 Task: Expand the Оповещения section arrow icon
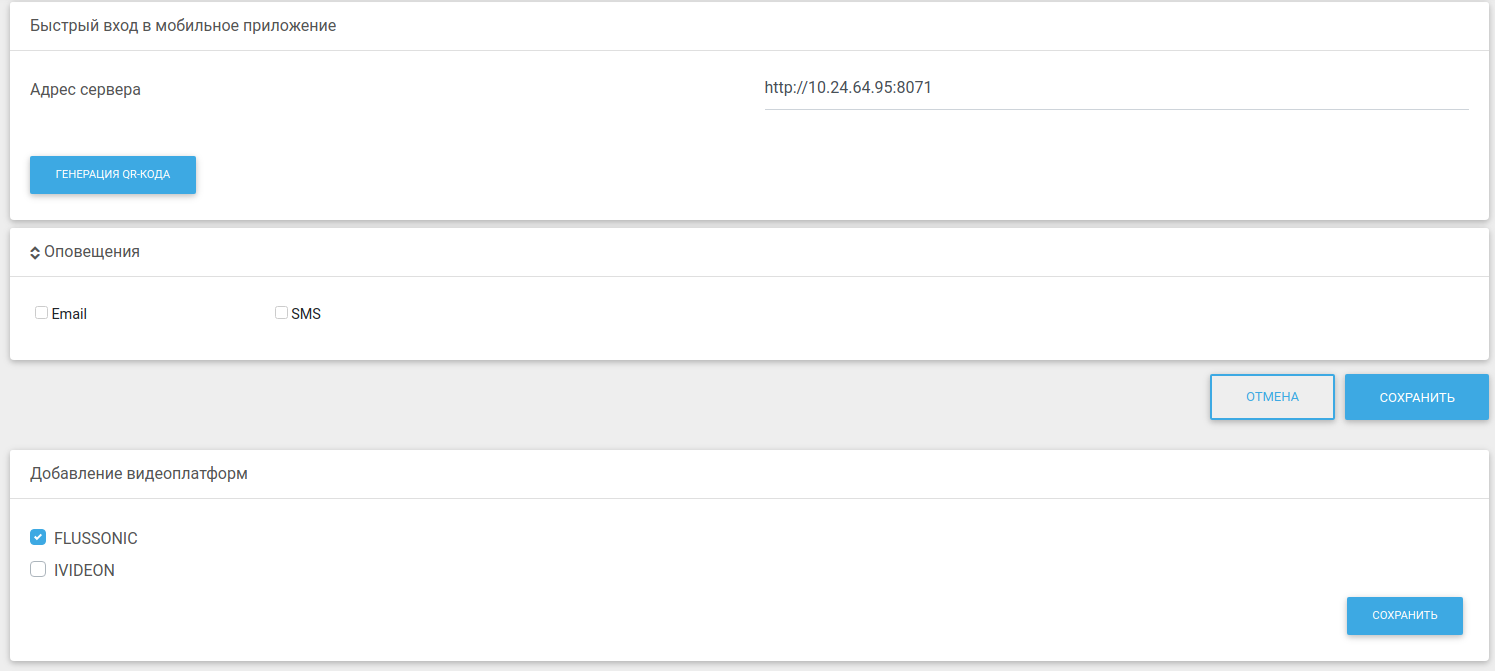(x=35, y=253)
